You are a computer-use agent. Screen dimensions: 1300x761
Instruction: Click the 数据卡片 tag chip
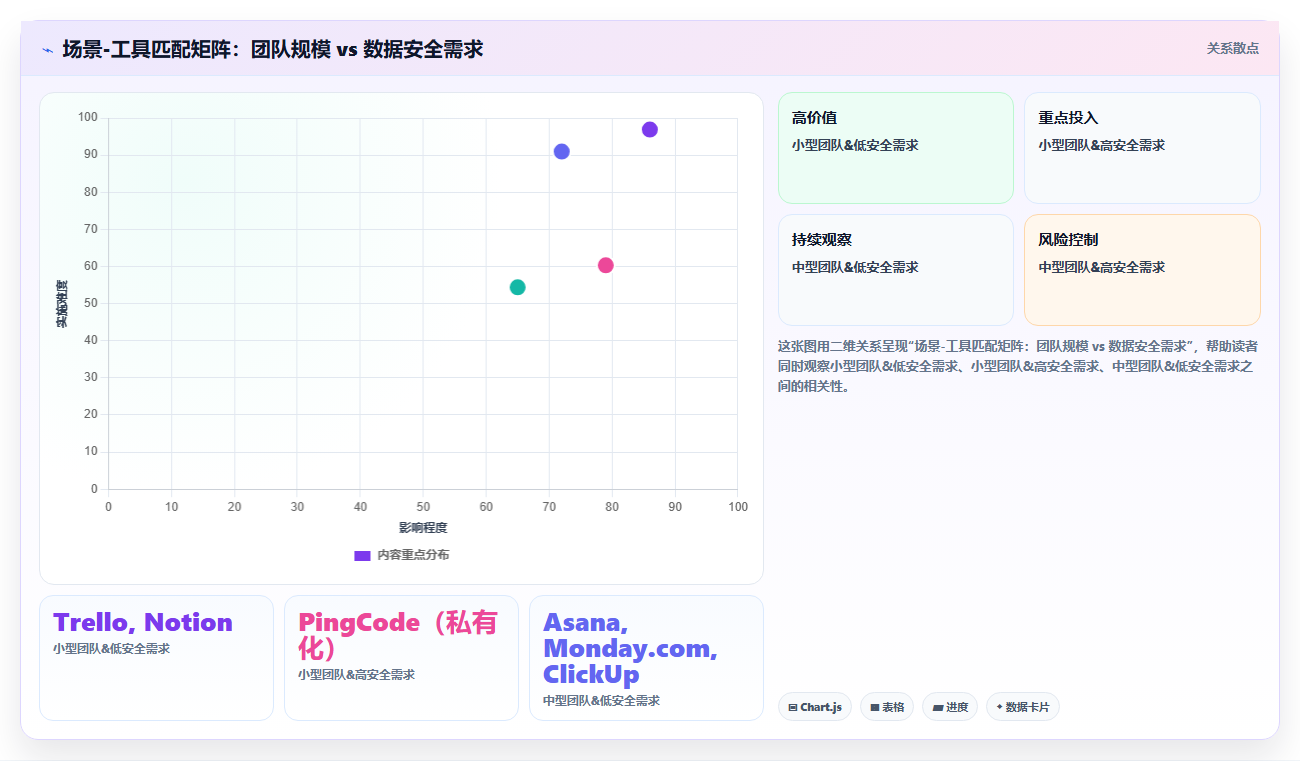(x=1023, y=707)
